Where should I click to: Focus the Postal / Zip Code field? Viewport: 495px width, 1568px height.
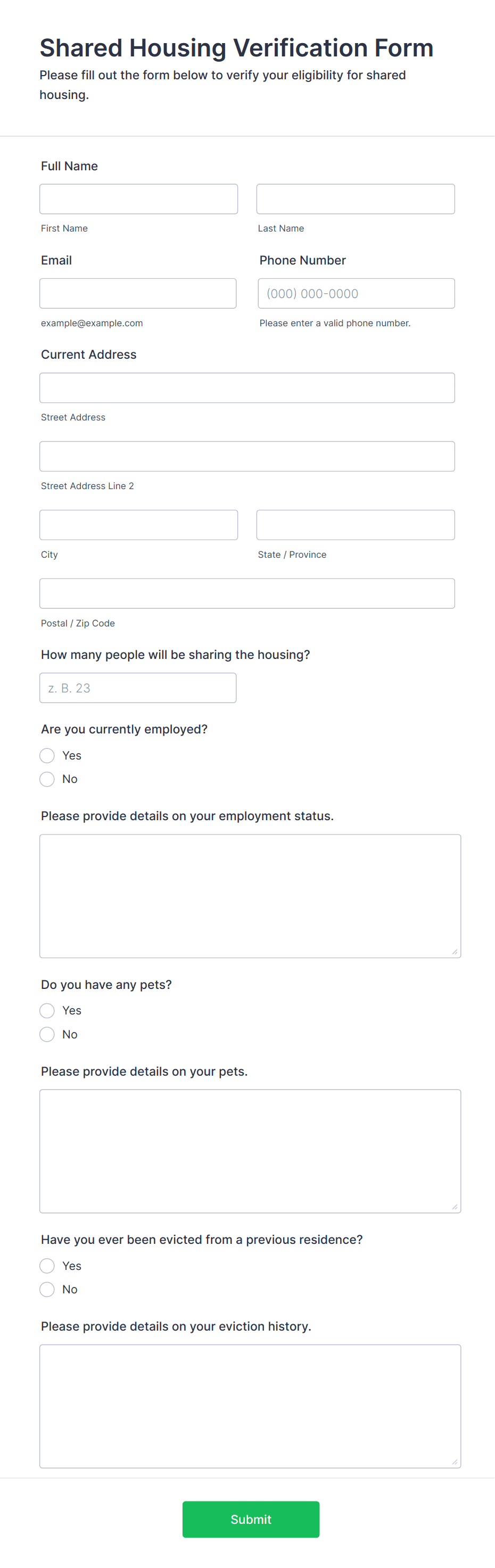click(x=247, y=593)
